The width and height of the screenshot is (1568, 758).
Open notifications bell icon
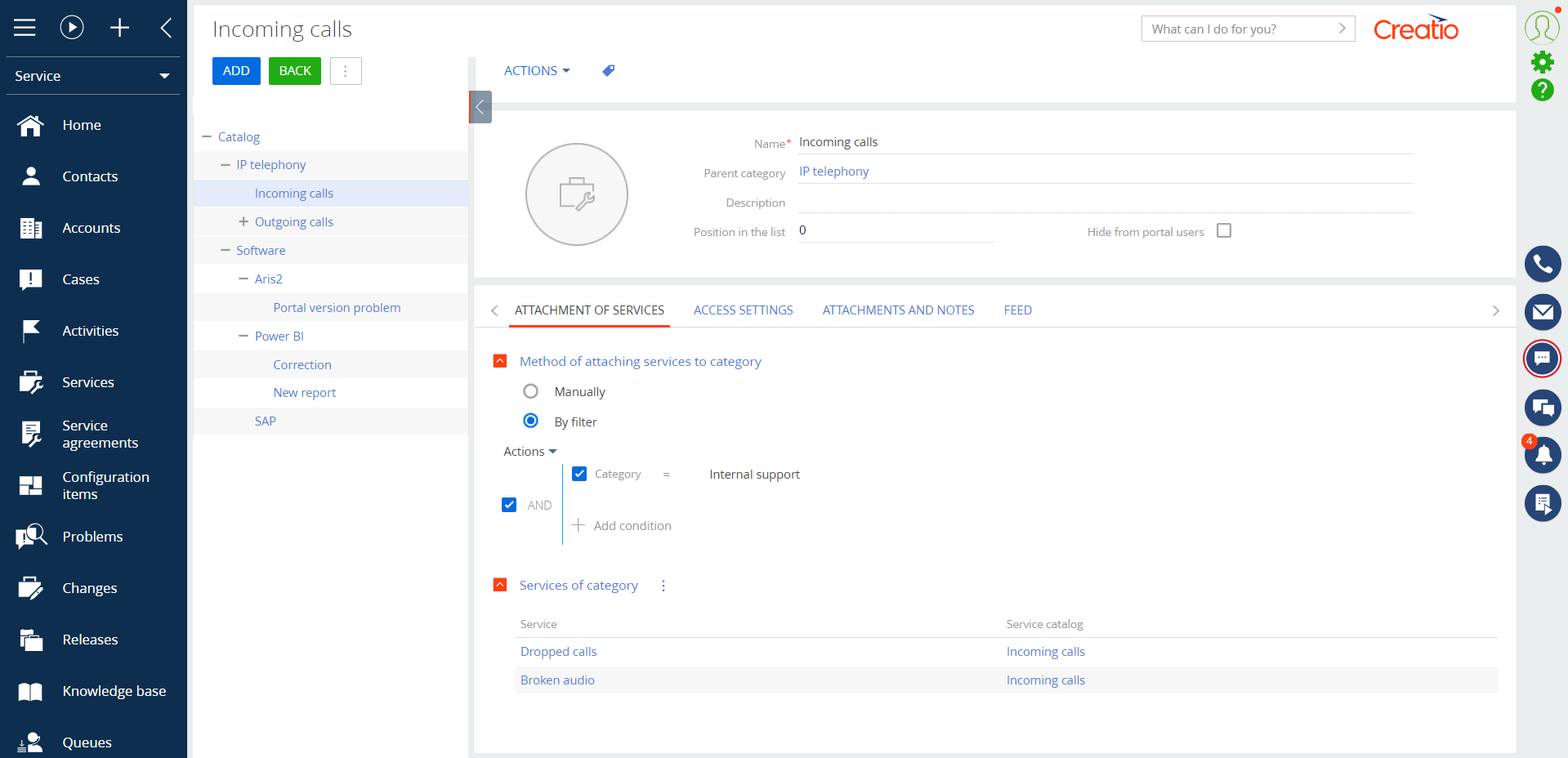tap(1542, 455)
